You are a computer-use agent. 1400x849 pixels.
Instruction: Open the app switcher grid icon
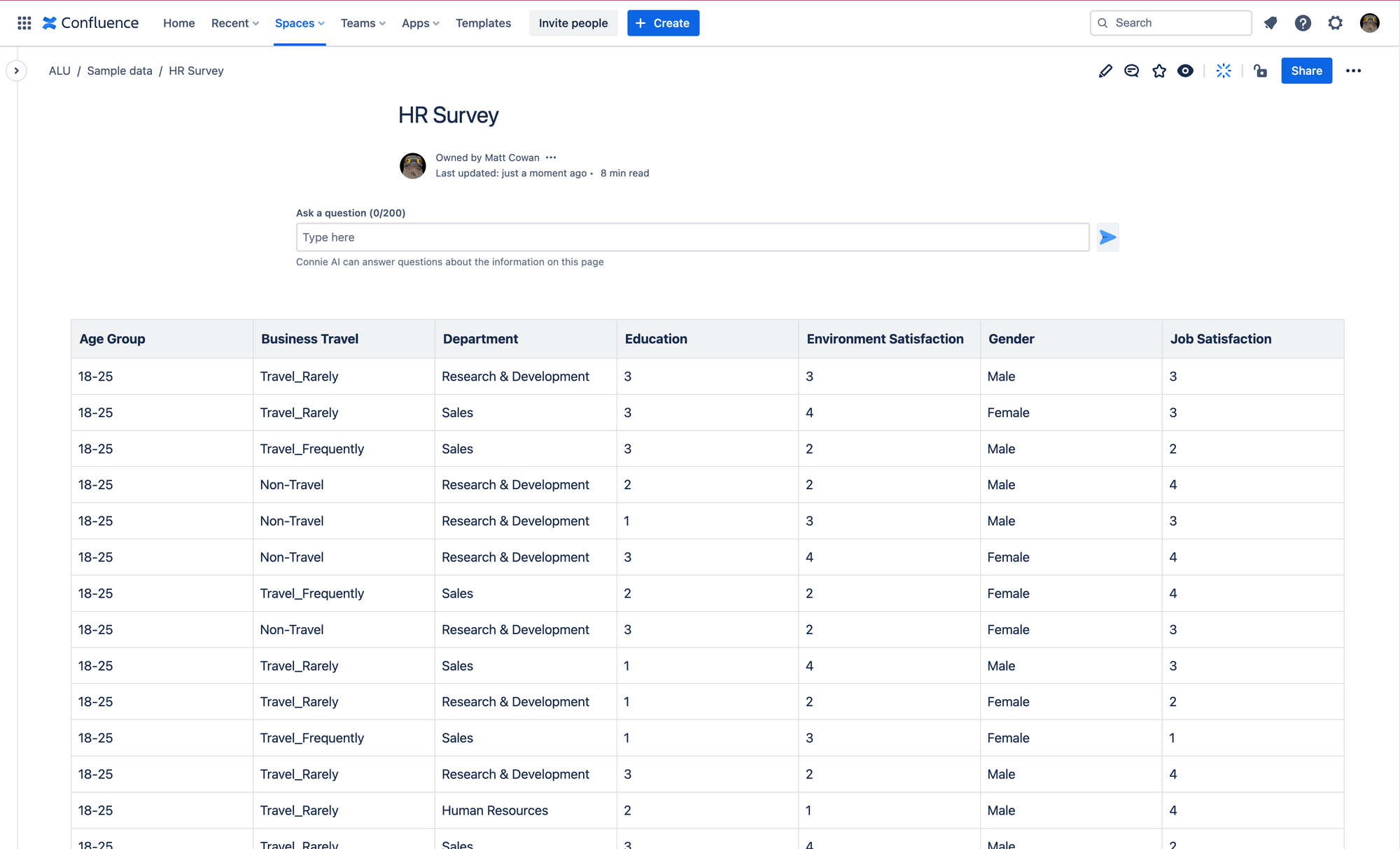24,23
